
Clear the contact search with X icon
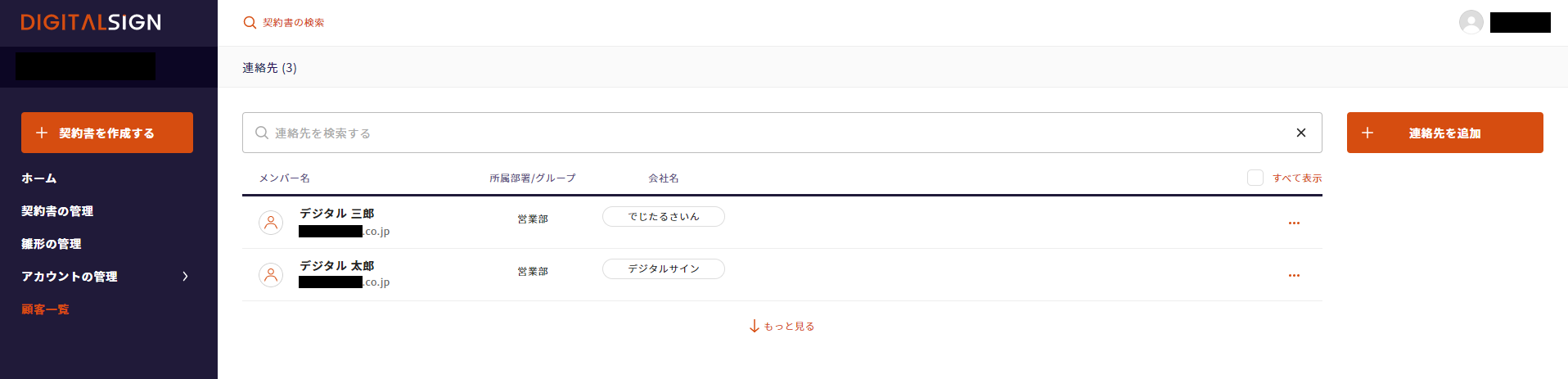click(1300, 133)
